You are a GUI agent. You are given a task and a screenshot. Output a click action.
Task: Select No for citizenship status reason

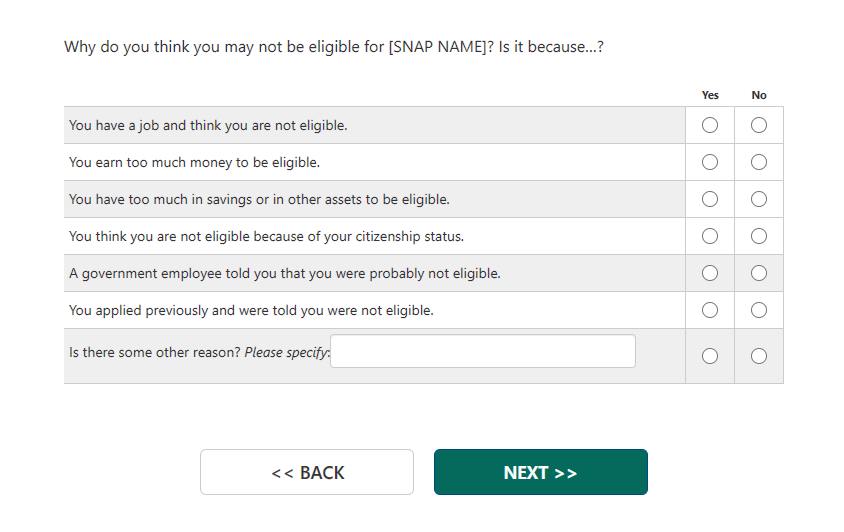[759, 236]
